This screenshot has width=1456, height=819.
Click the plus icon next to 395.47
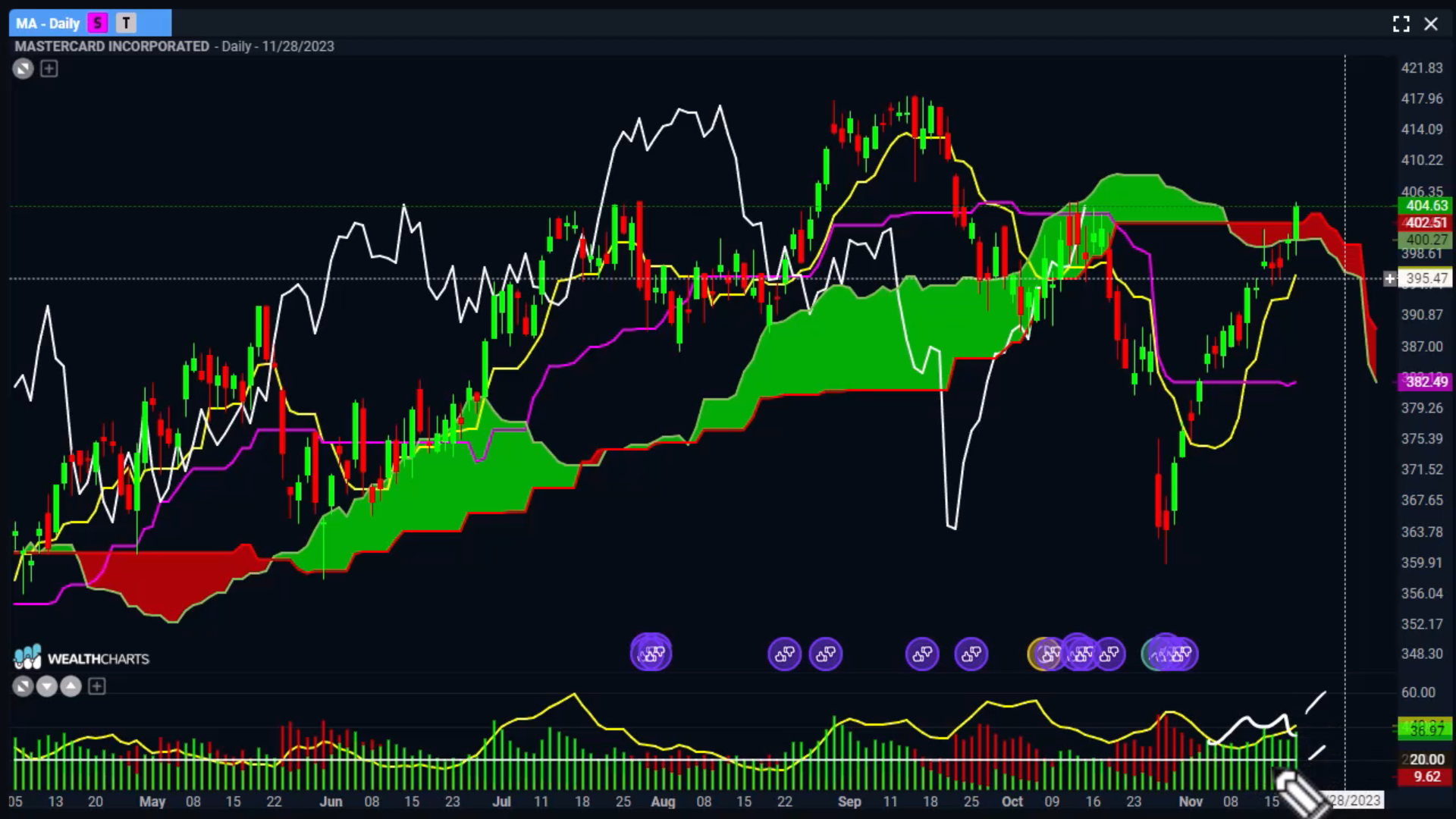tap(1389, 278)
